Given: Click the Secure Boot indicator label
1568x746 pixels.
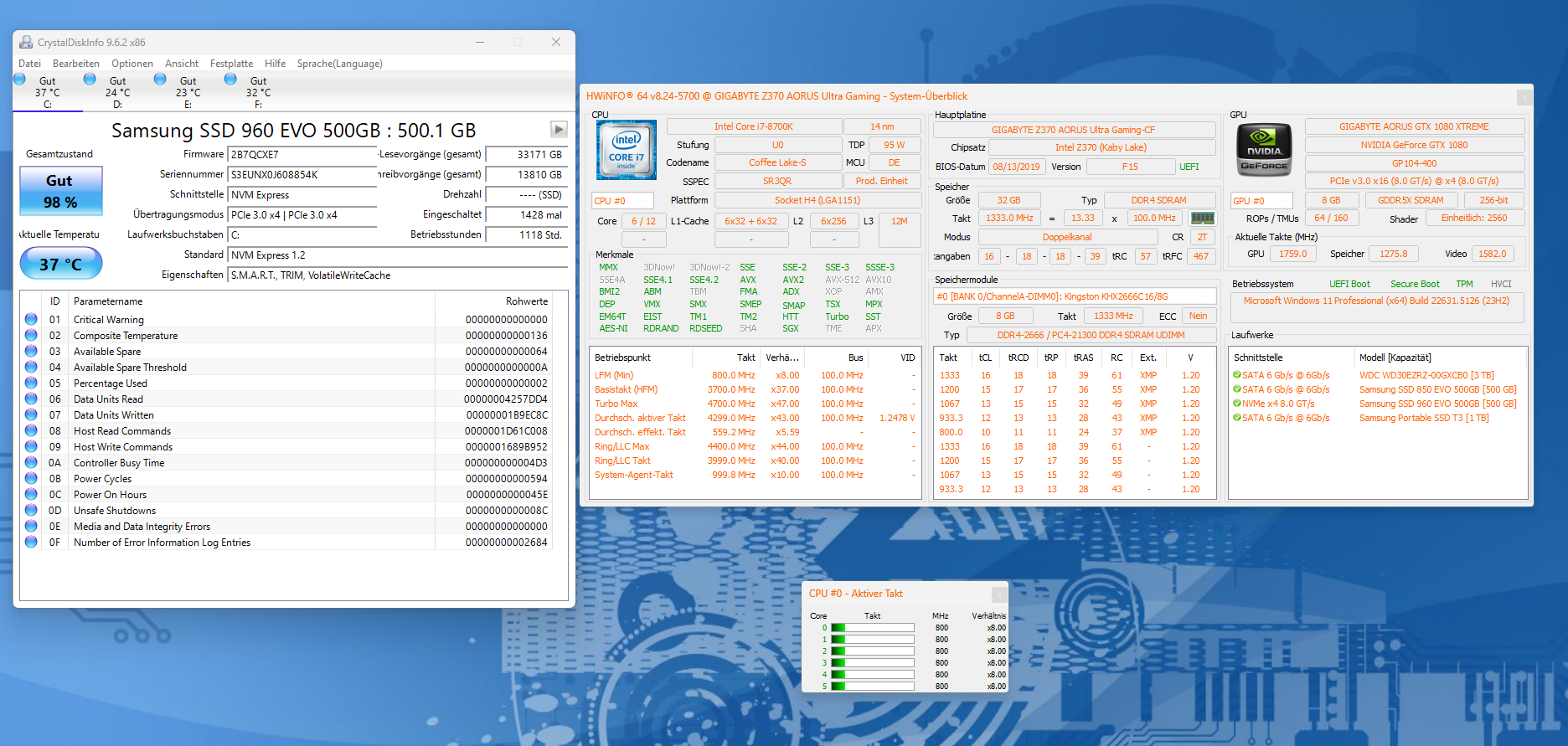Looking at the screenshot, I should (1415, 284).
